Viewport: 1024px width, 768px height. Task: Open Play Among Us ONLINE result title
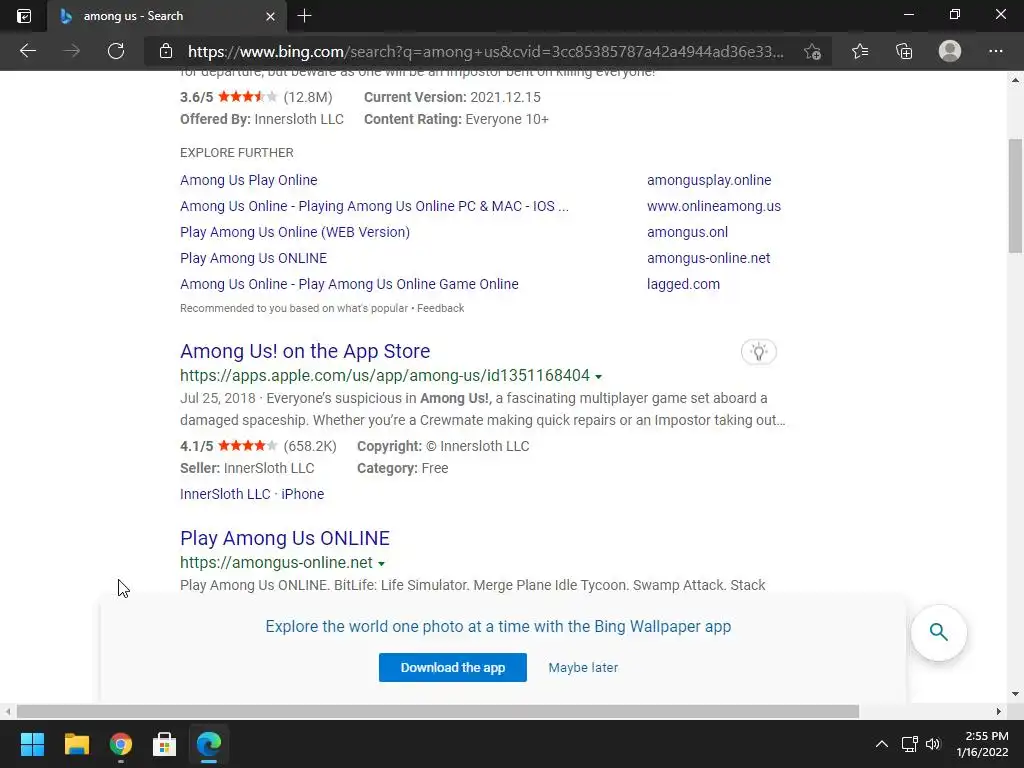285,538
